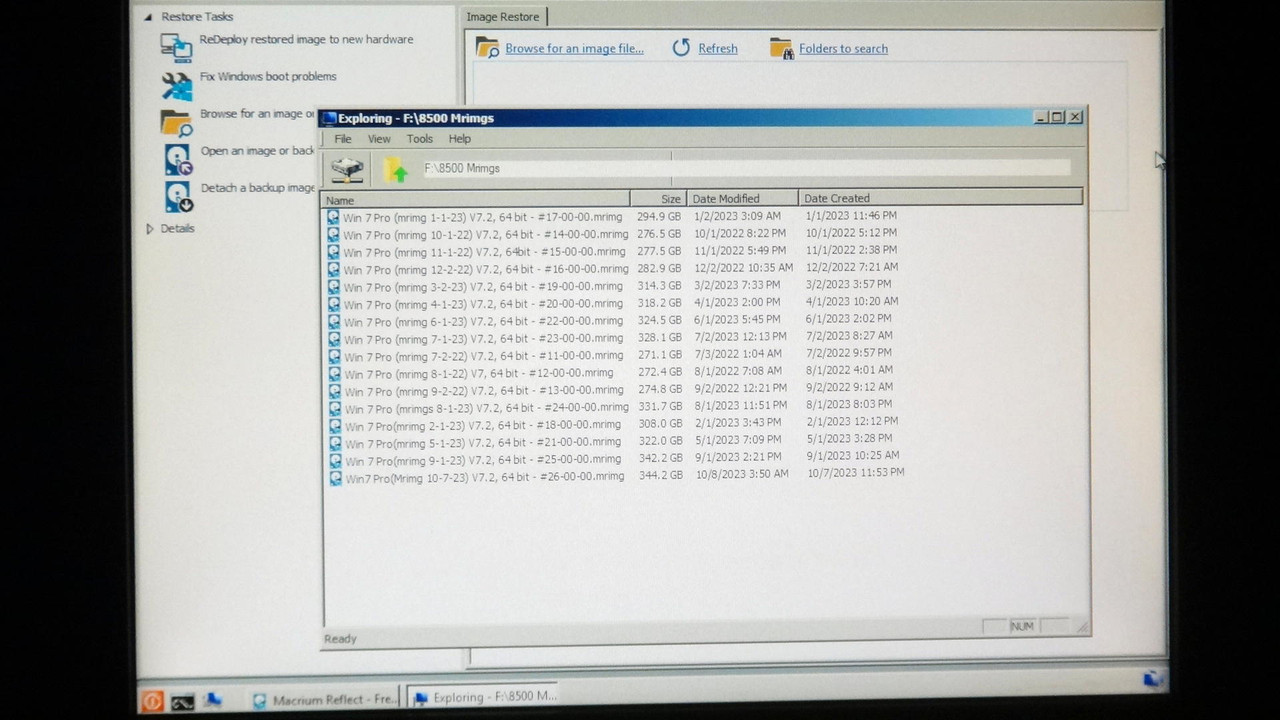
Task: Select file mrimg 5-1-23 #21-00-00.mrimg
Action: point(483,443)
